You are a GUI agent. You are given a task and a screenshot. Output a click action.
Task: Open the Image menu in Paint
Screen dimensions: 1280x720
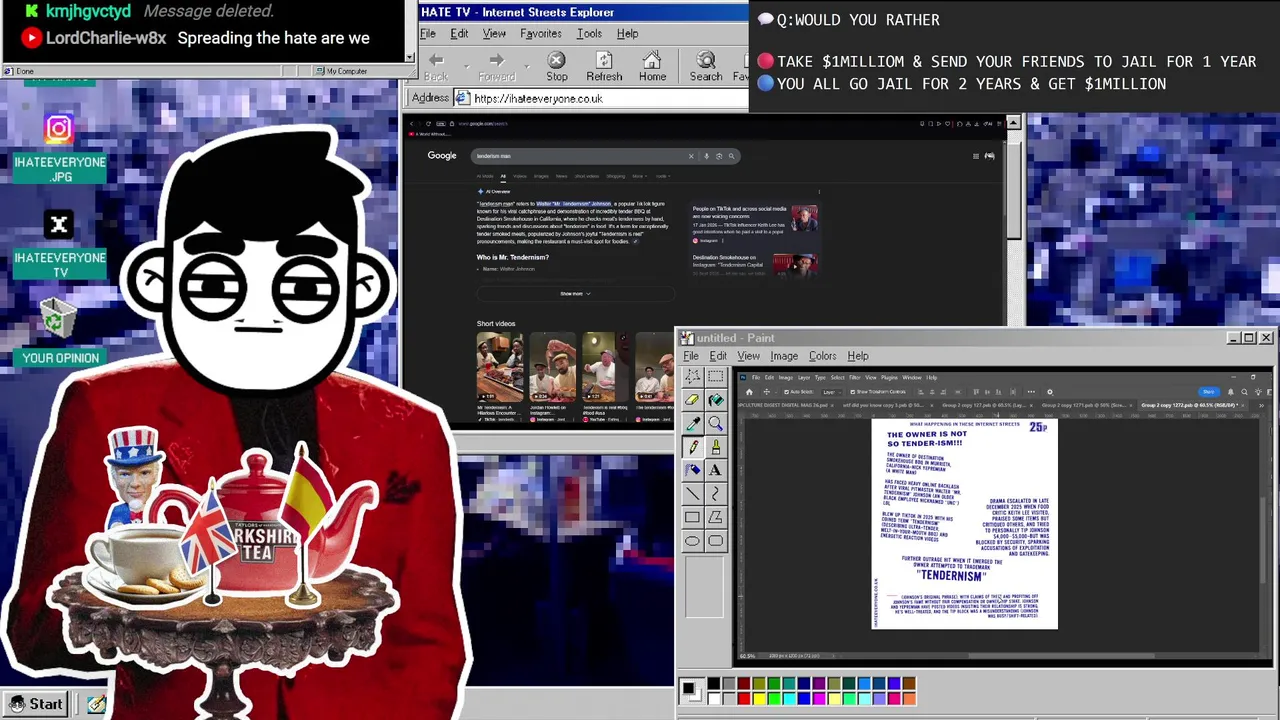784,356
